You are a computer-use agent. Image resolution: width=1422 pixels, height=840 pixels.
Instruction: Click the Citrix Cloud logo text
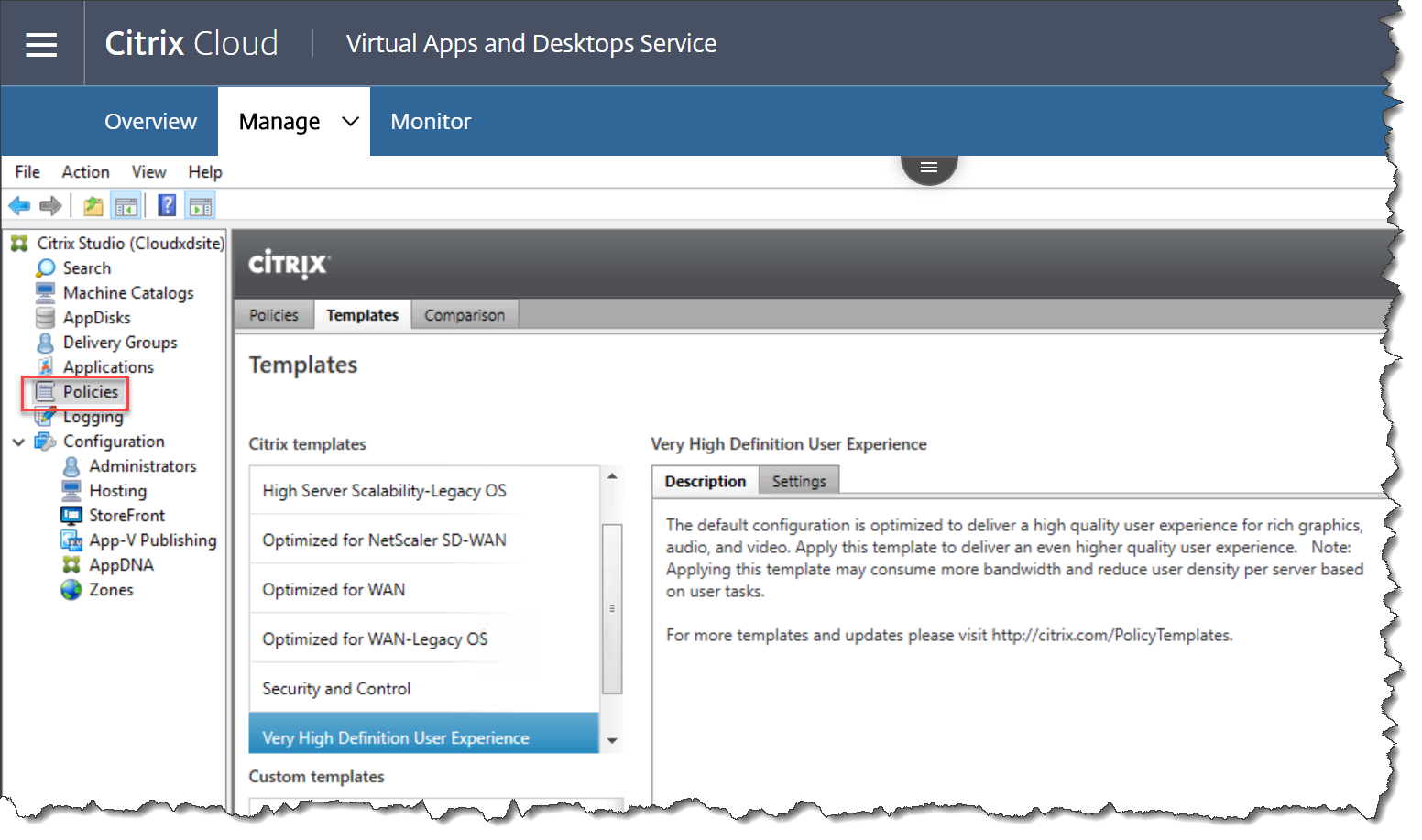pyautogui.click(x=191, y=43)
